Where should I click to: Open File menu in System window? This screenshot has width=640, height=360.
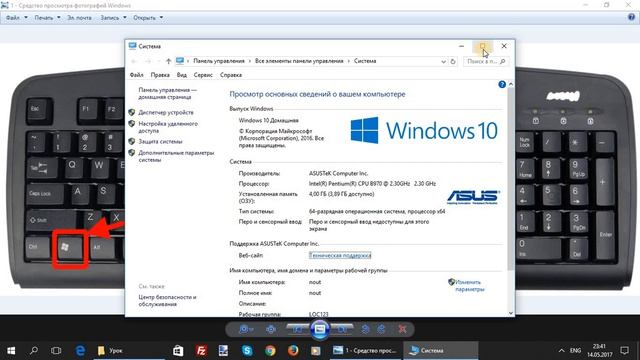136,75
